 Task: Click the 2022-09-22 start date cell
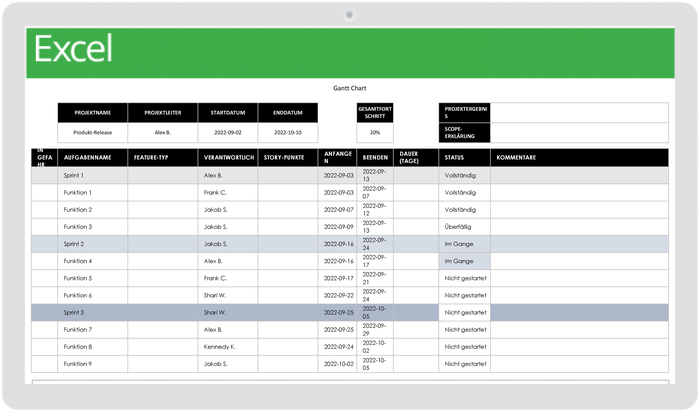tap(338, 295)
